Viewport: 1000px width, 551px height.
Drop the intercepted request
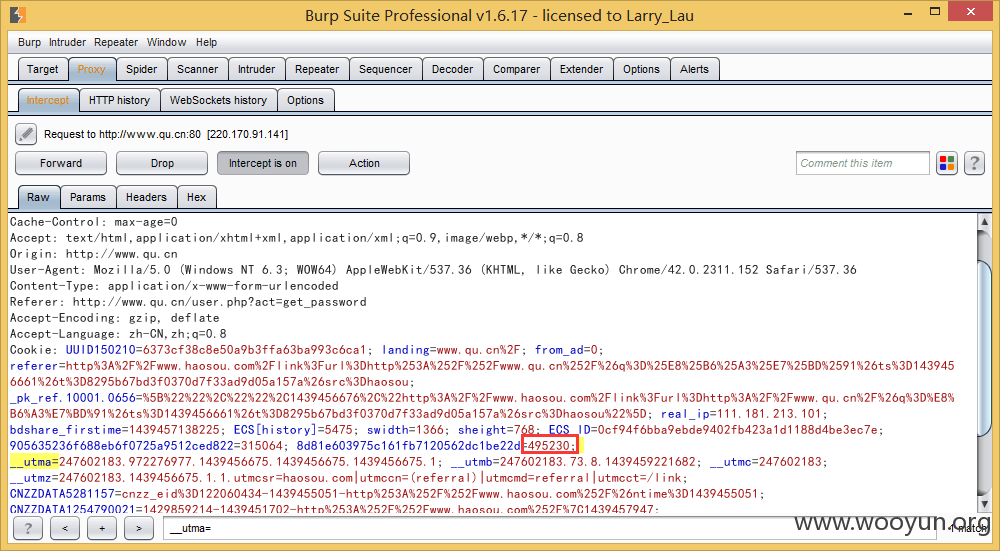[162, 163]
